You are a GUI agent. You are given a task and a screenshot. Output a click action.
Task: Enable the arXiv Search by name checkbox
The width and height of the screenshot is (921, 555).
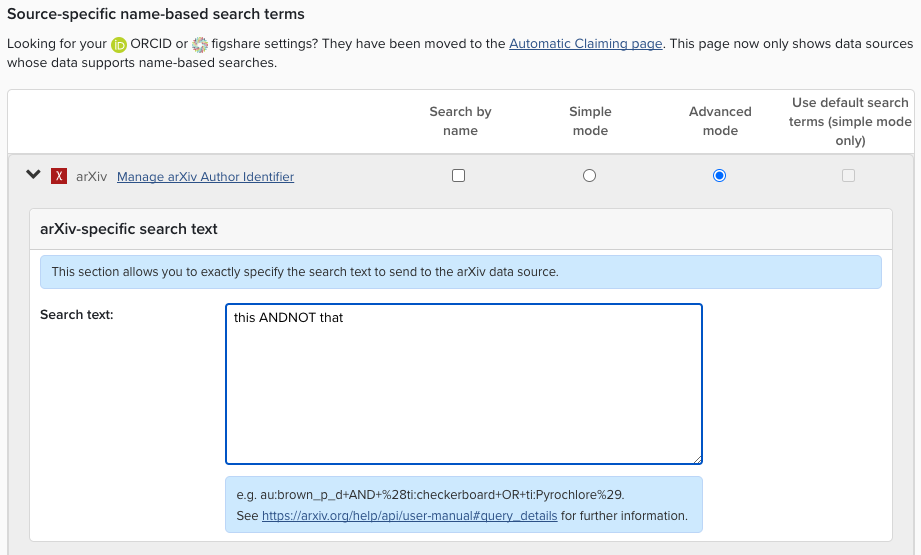tap(459, 176)
